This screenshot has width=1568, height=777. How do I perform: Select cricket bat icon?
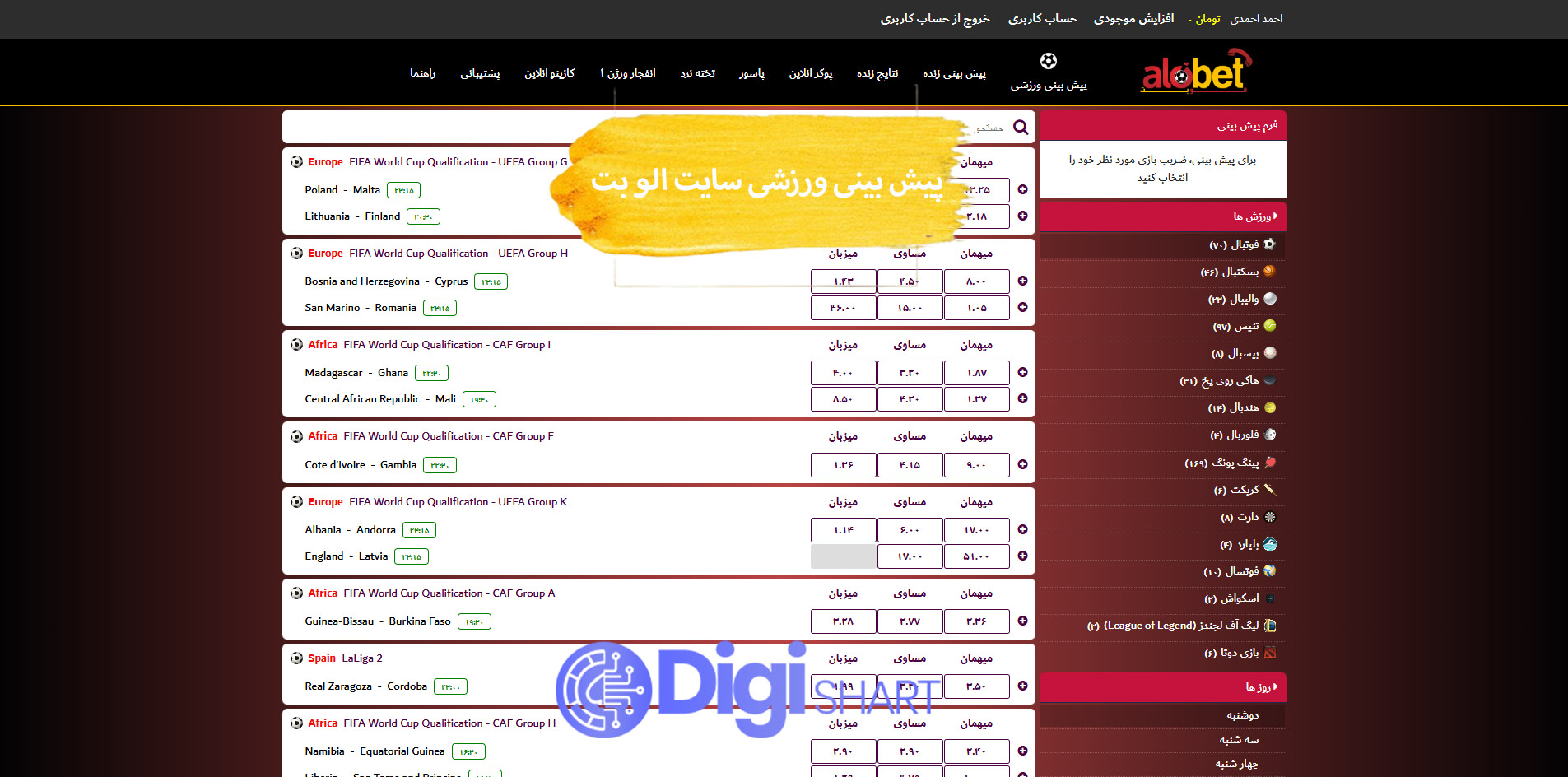pos(1270,490)
